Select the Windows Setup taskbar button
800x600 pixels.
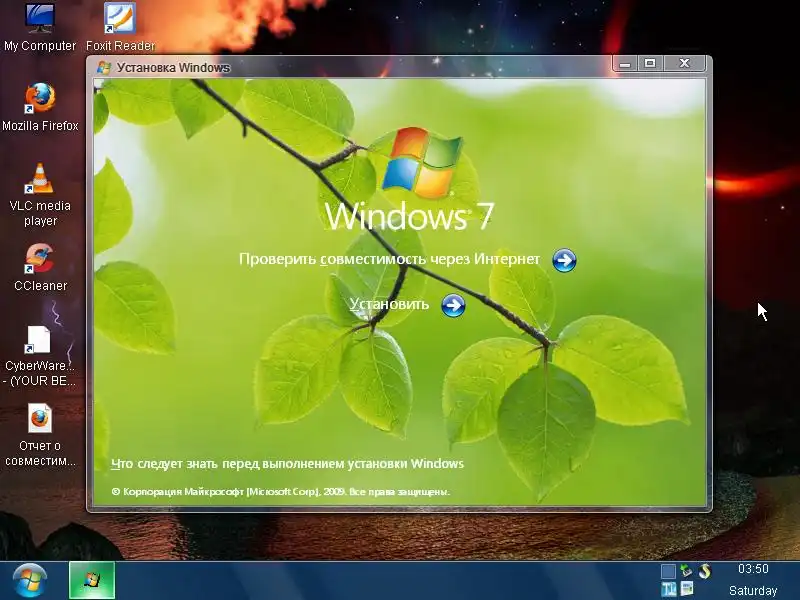(x=92, y=580)
